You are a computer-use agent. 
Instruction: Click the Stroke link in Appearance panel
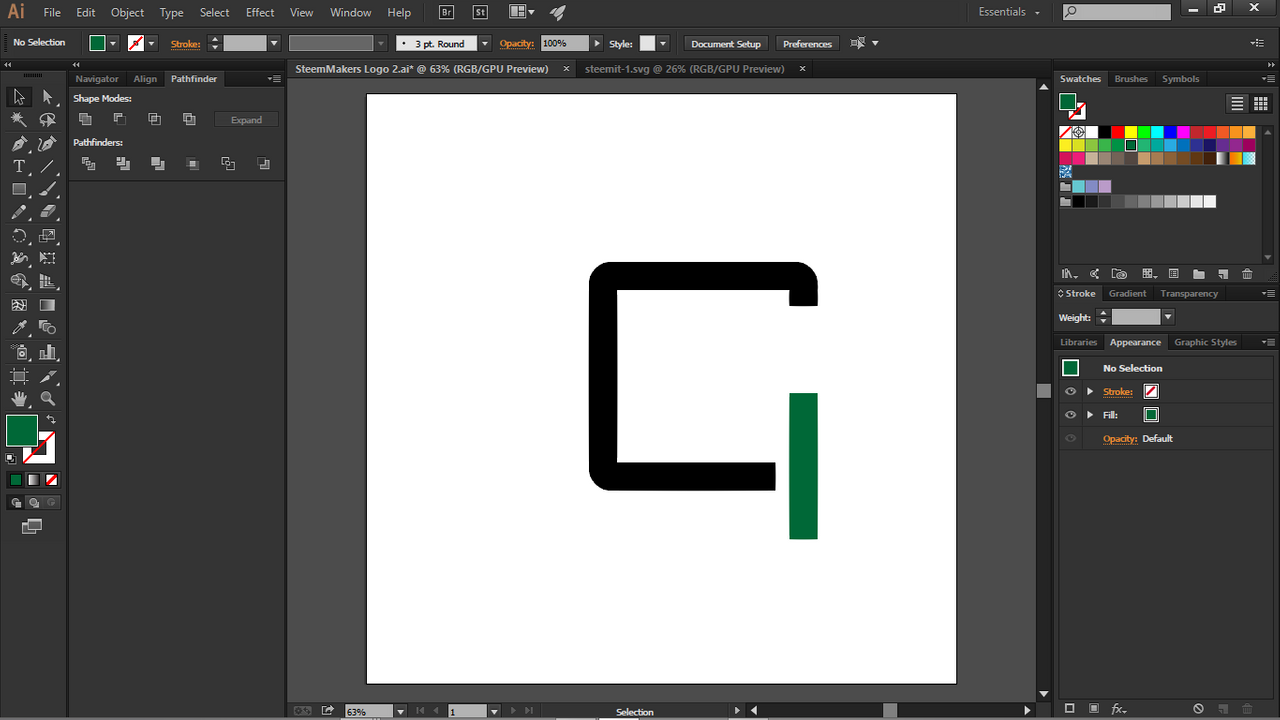point(1117,392)
